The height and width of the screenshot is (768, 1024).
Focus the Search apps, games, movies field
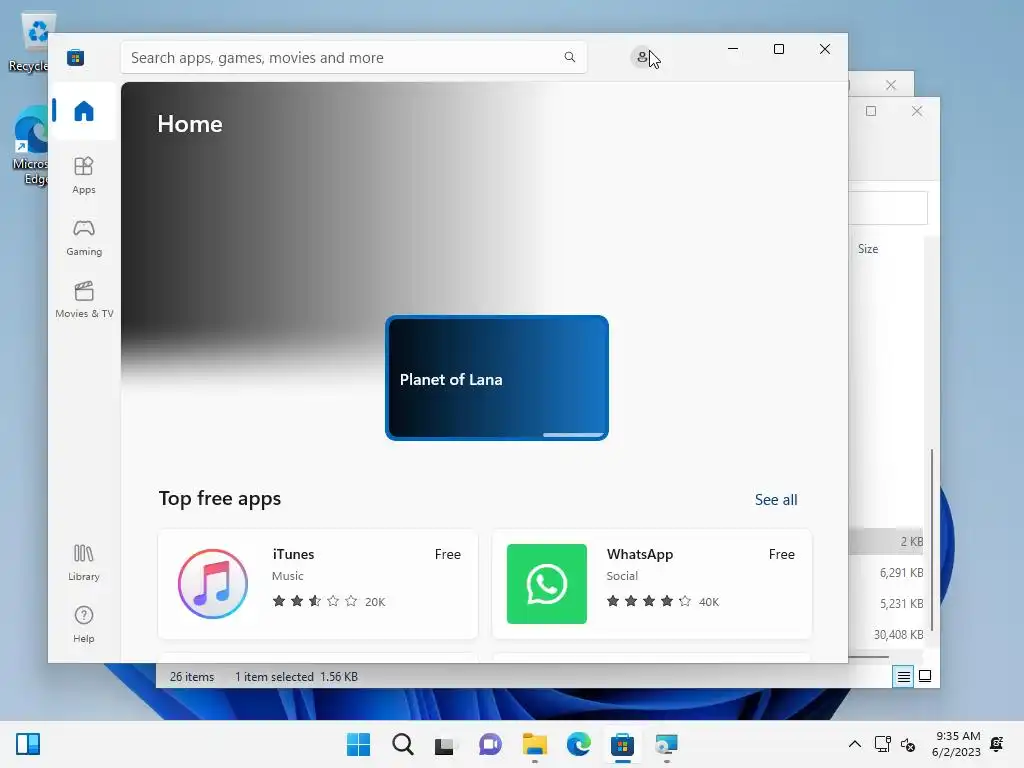pyautogui.click(x=353, y=57)
